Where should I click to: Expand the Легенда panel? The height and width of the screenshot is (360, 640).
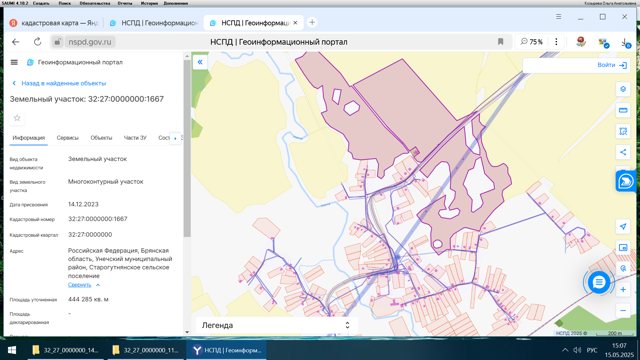[x=277, y=325]
